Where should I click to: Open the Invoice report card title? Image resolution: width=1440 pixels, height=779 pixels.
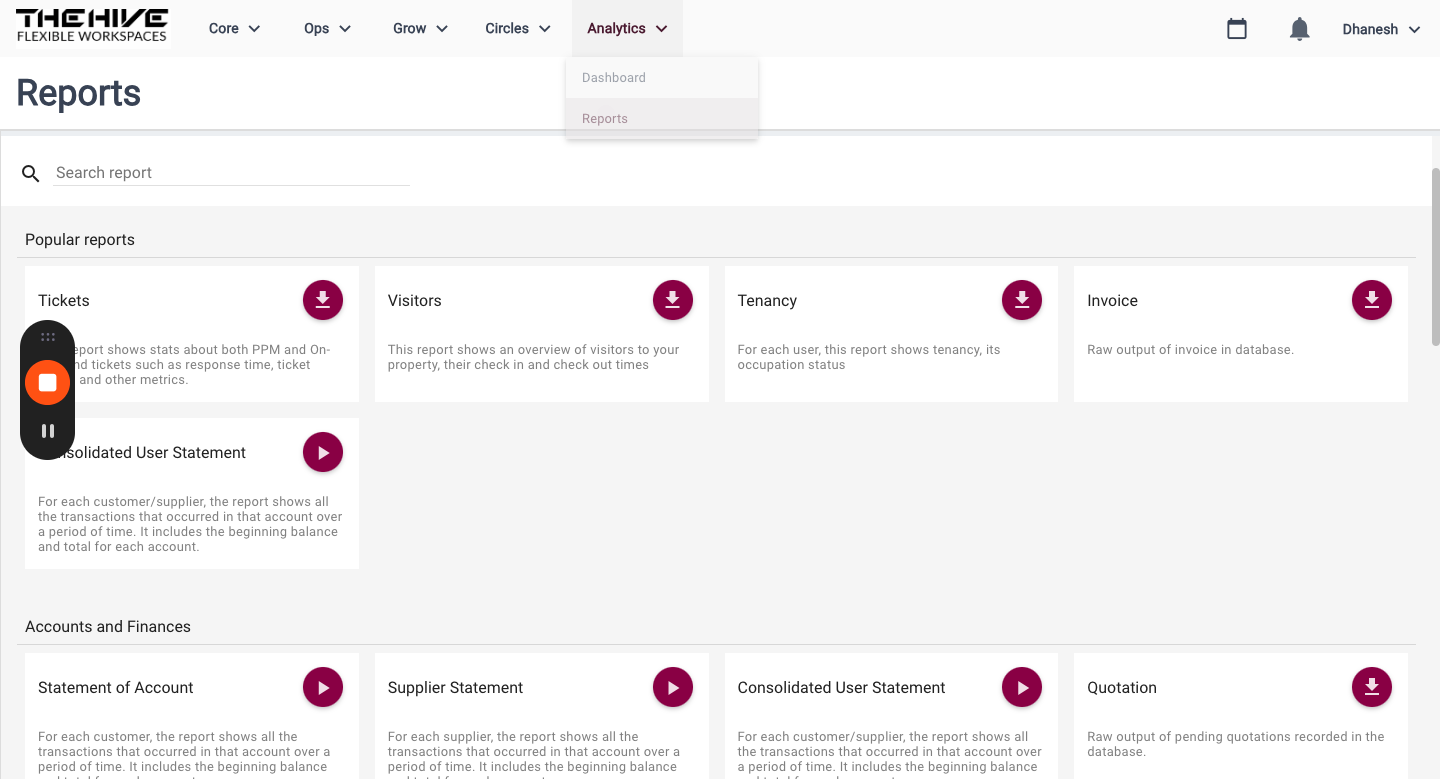(x=1113, y=301)
